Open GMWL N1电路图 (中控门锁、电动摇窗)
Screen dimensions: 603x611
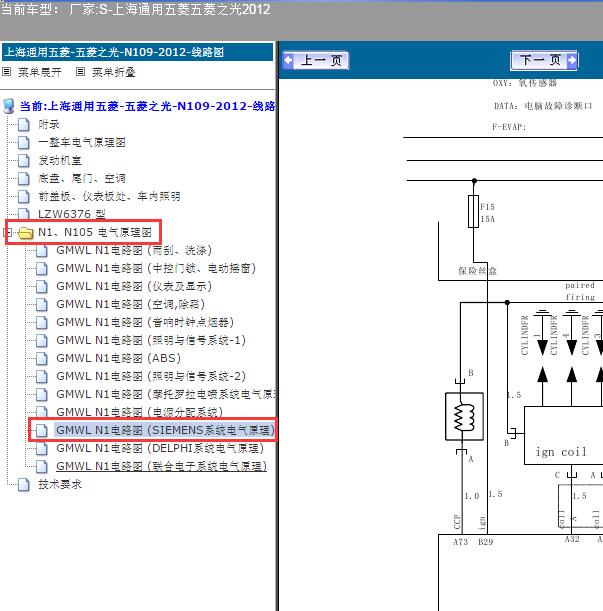click(x=156, y=268)
